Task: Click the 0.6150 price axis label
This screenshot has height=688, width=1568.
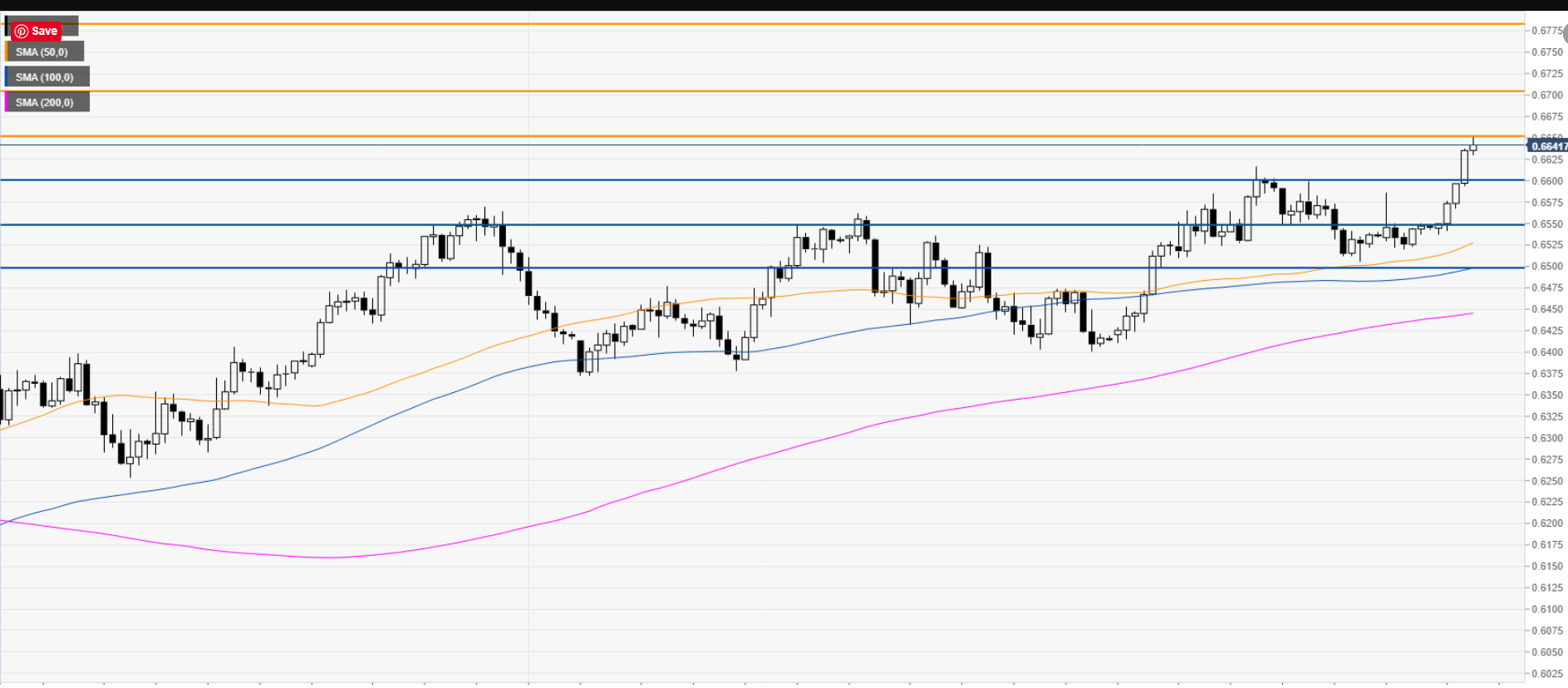Action: [x=1547, y=567]
